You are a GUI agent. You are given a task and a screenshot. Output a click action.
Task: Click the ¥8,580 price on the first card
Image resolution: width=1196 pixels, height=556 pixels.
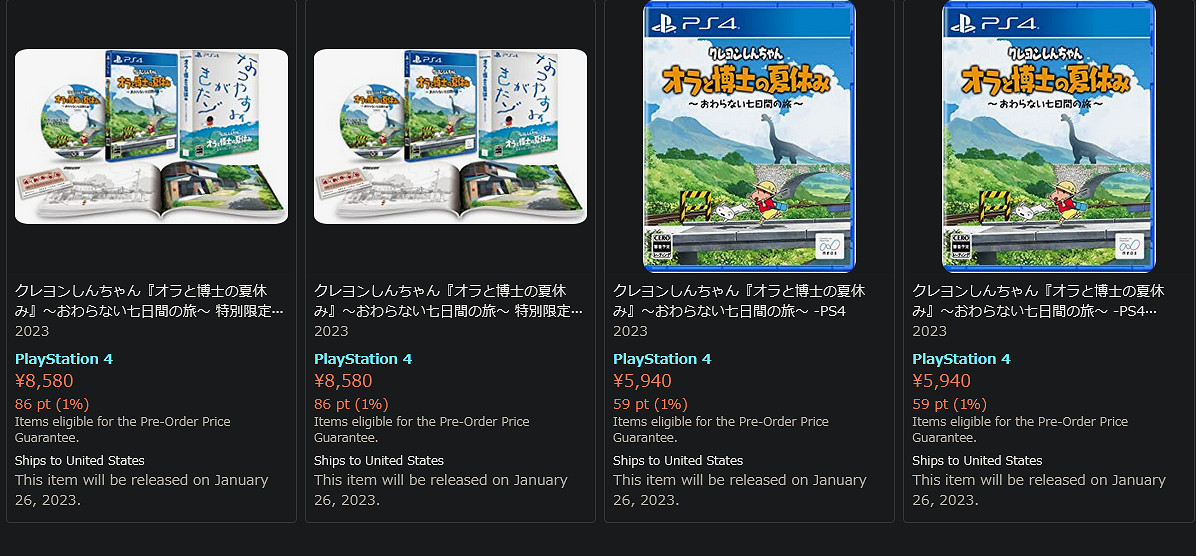click(44, 381)
